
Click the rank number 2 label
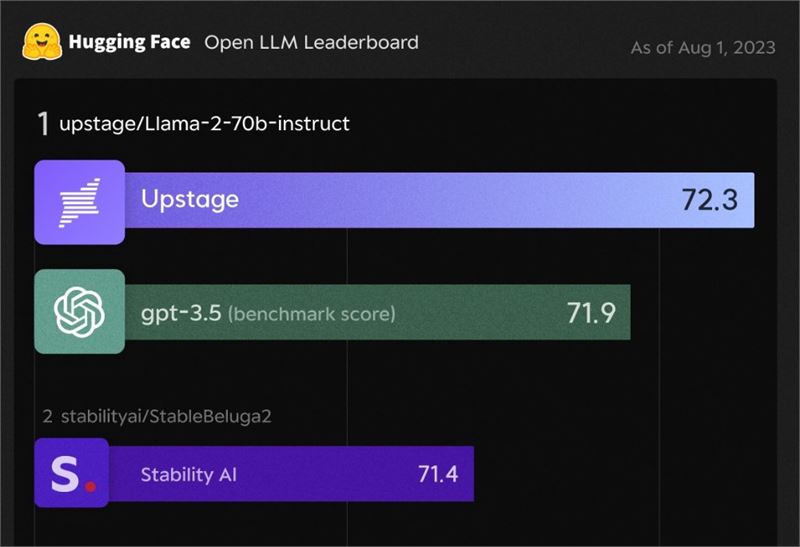click(x=47, y=416)
